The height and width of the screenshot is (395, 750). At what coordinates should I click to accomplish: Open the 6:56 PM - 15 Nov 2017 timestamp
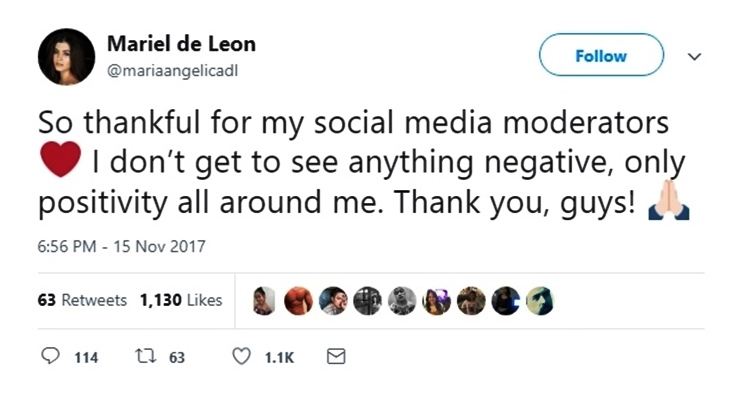pos(121,246)
